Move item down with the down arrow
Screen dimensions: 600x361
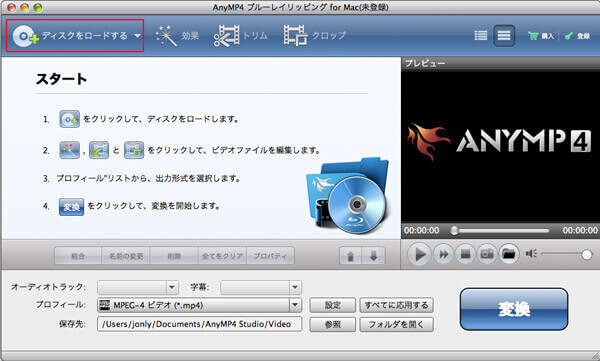coord(373,256)
